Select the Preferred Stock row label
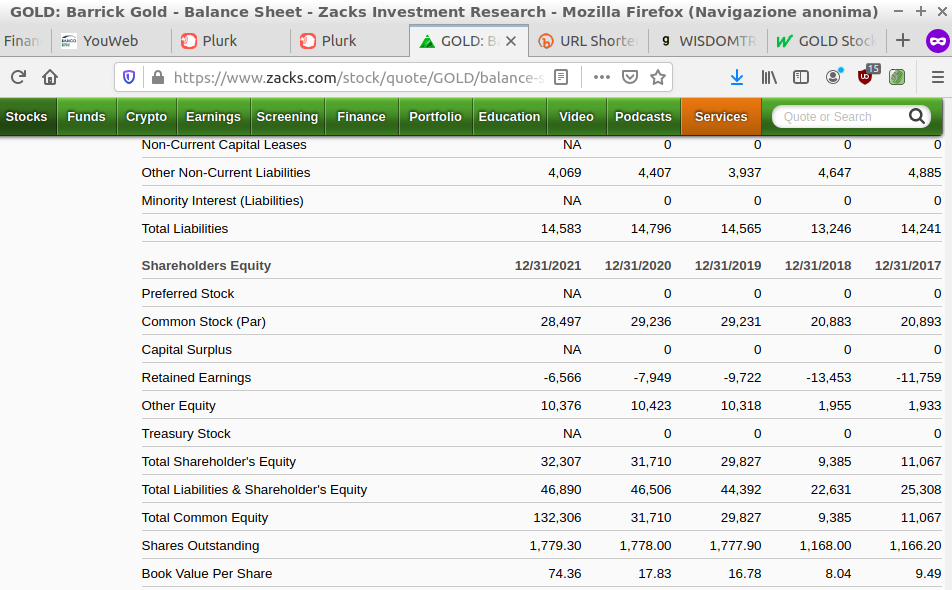Viewport: 952px width, 590px height. pos(188,294)
